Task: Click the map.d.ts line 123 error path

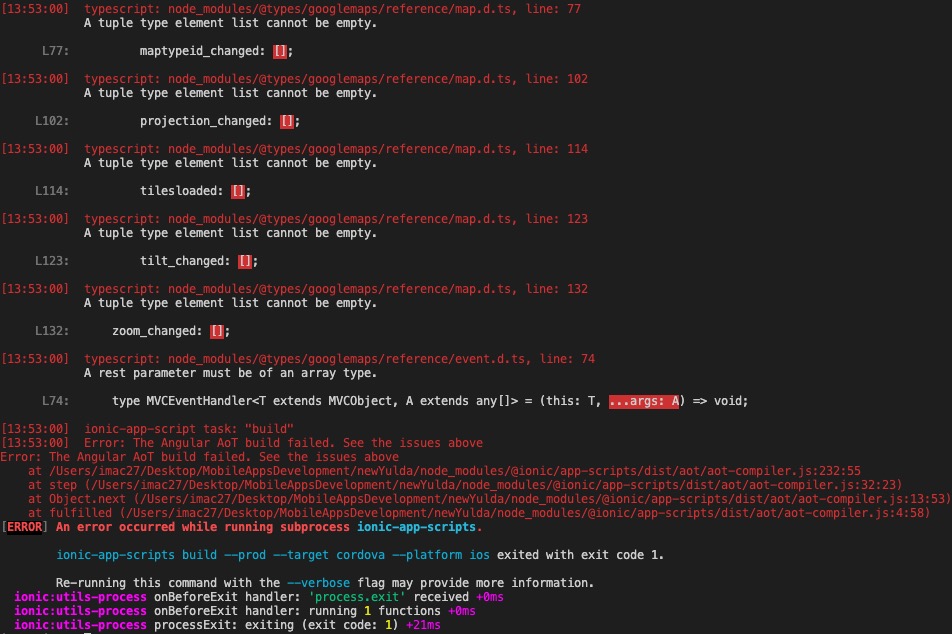Action: (x=336, y=219)
